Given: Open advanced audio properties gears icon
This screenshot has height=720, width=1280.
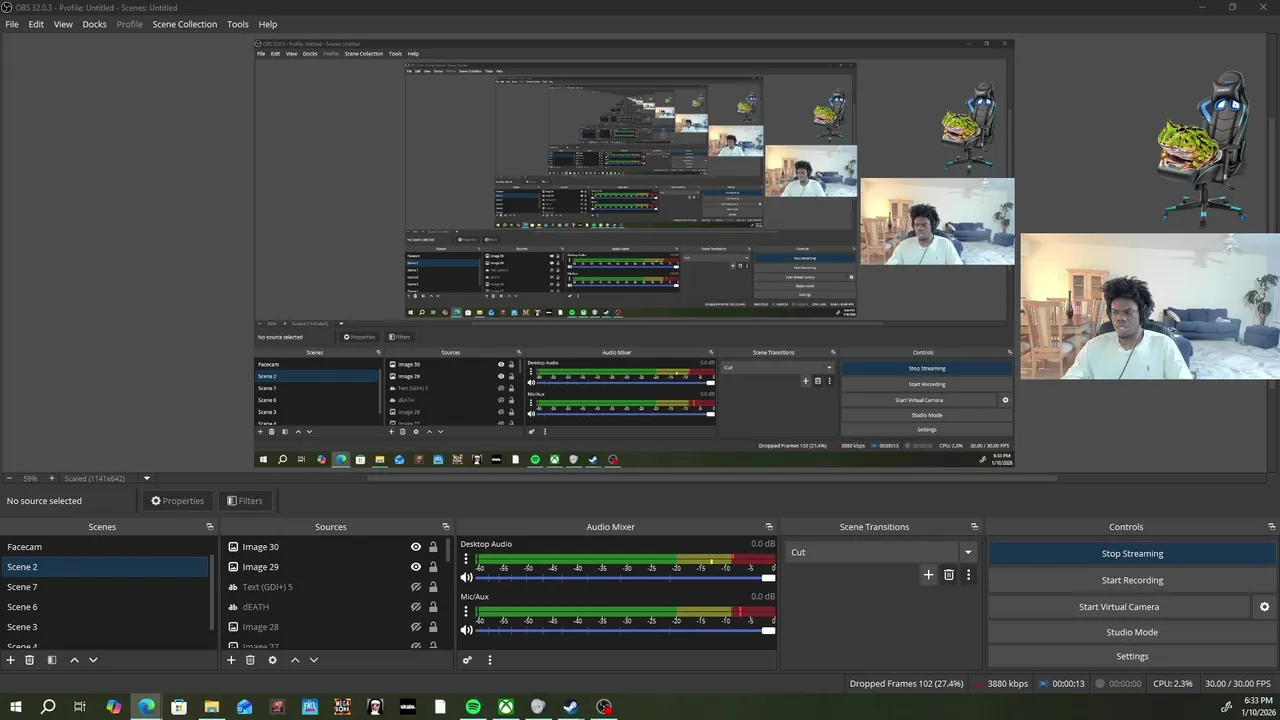Looking at the screenshot, I should pyautogui.click(x=467, y=660).
